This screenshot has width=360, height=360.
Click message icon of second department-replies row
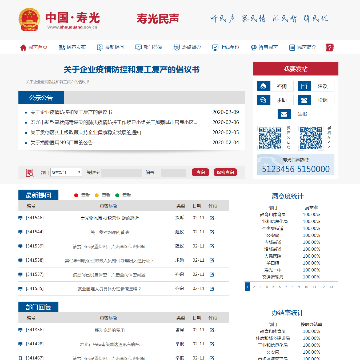[20, 344]
